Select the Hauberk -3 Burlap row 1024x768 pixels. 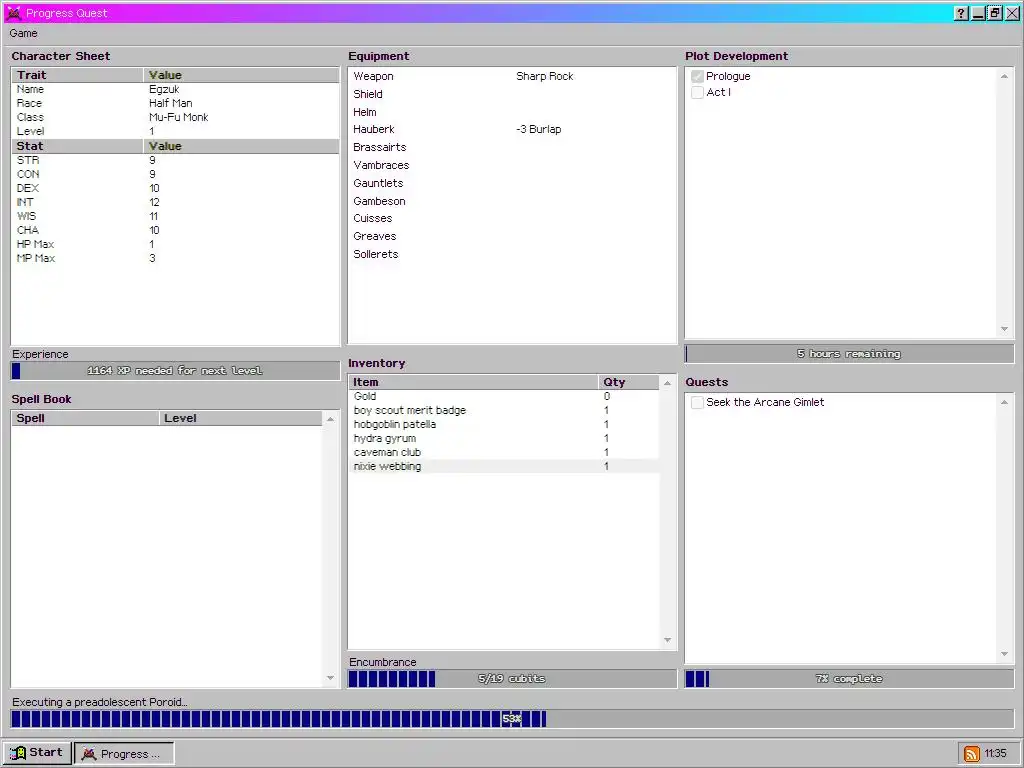(x=513, y=129)
